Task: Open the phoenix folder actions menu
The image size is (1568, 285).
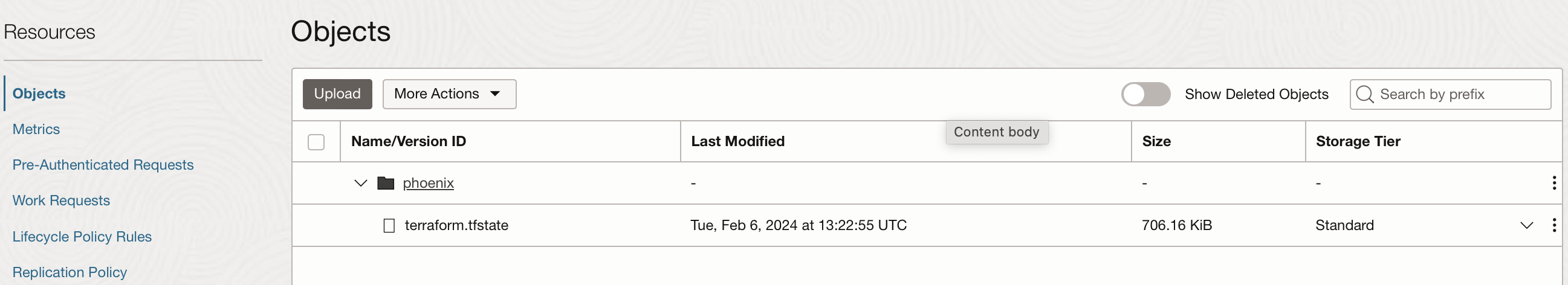Action: click(x=1553, y=183)
